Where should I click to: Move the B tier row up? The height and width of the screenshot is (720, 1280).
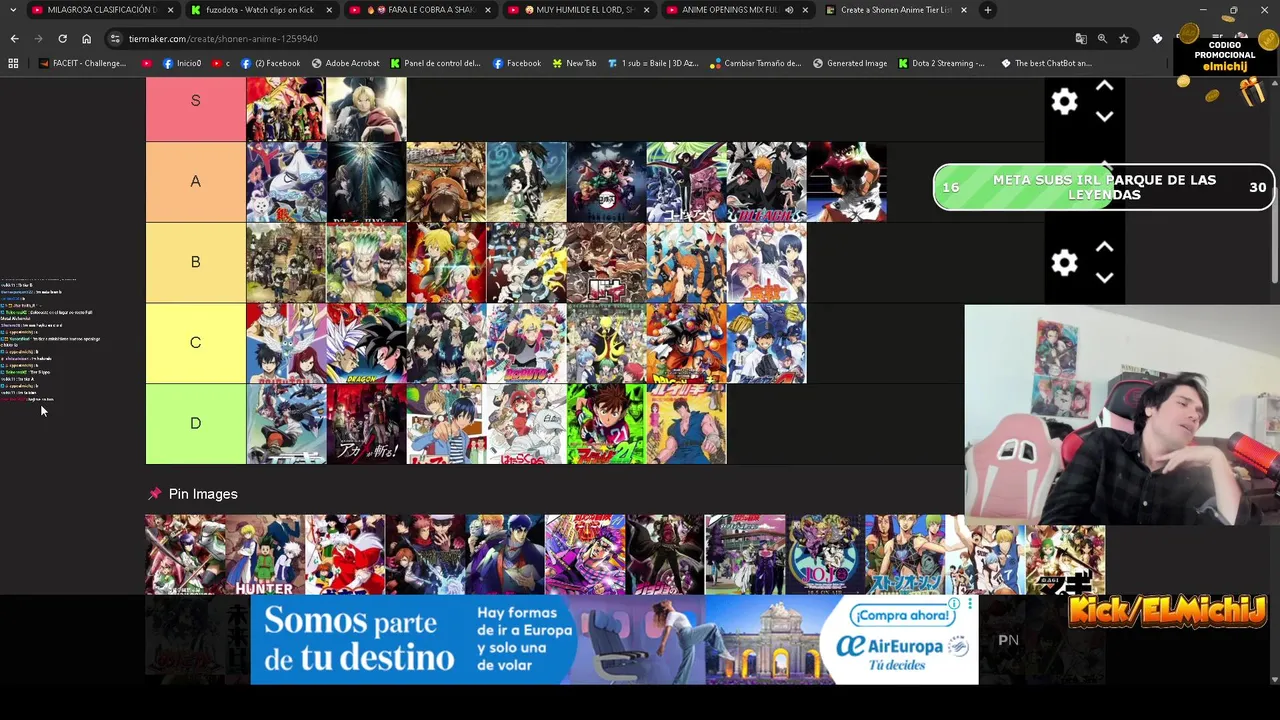1105,247
